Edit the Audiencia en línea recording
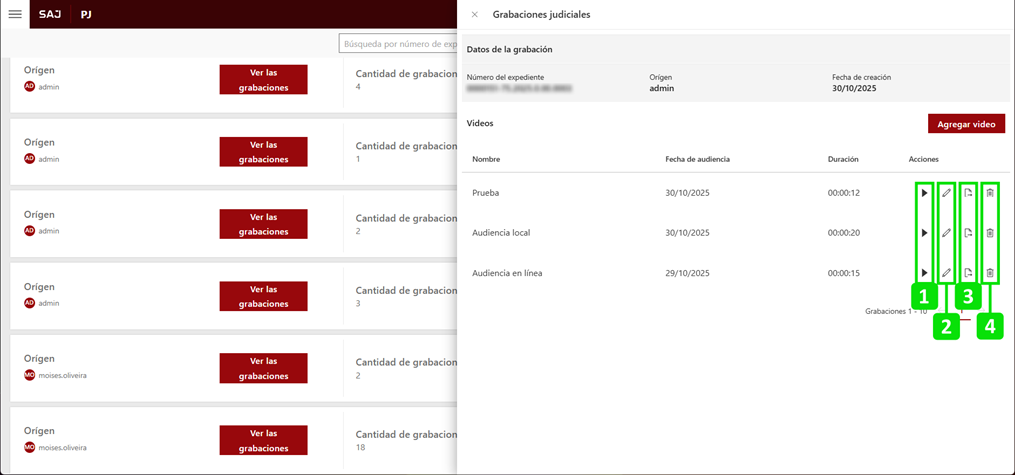The height and width of the screenshot is (475, 1015). point(946,273)
